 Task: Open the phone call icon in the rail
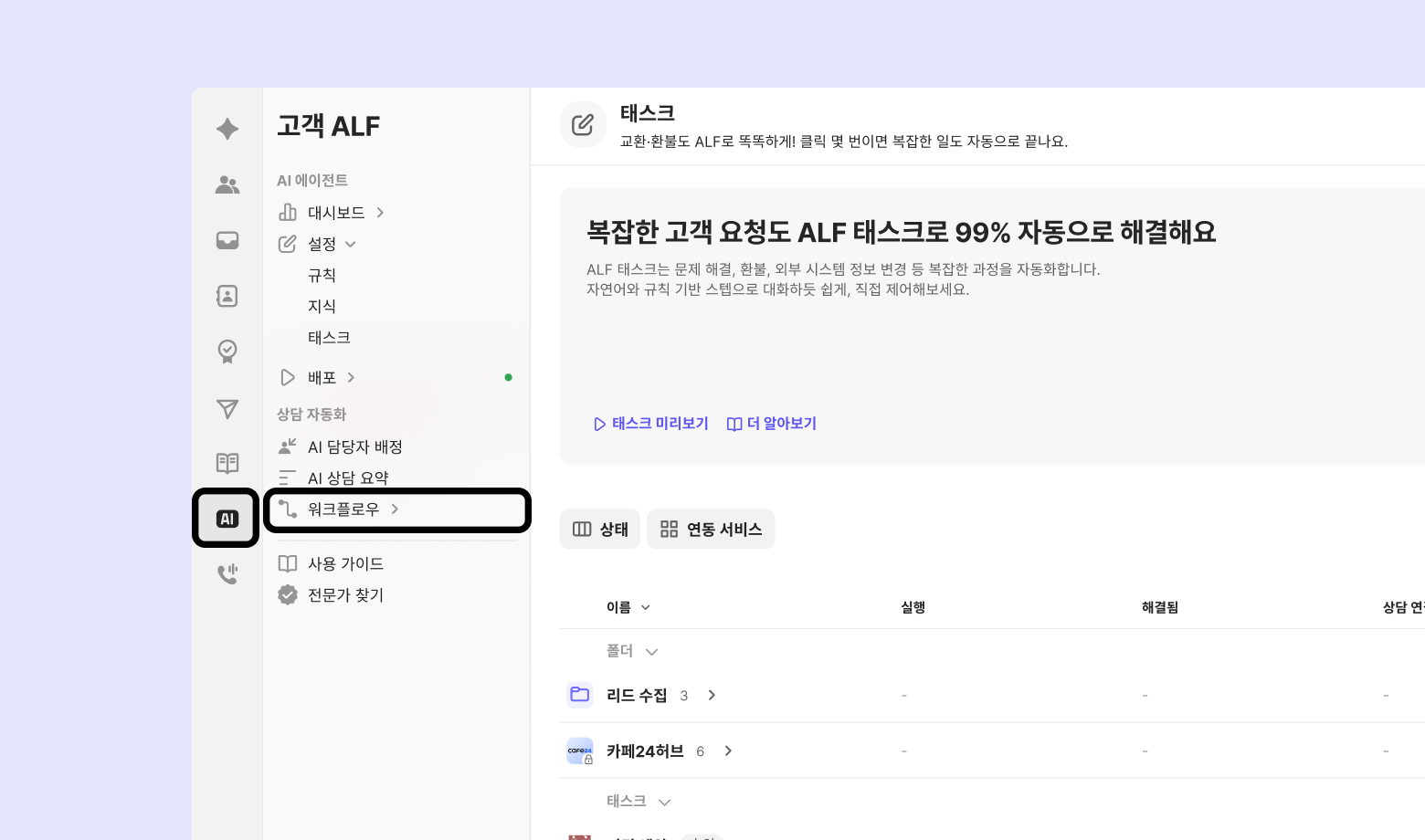pos(227,574)
